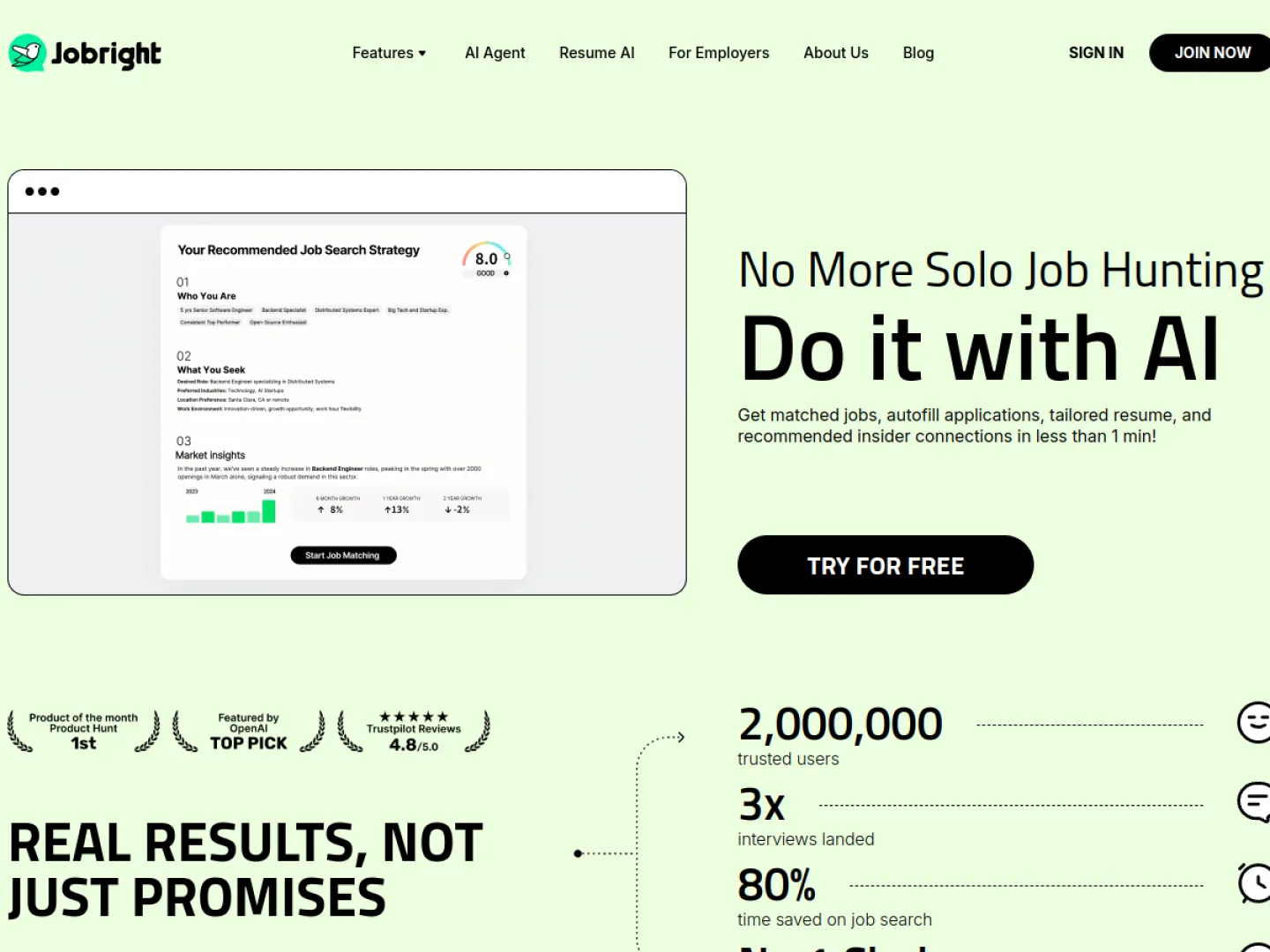The width and height of the screenshot is (1270, 952).
Task: Click the '↑ 8%' 6 month growth value
Action: tap(331, 509)
